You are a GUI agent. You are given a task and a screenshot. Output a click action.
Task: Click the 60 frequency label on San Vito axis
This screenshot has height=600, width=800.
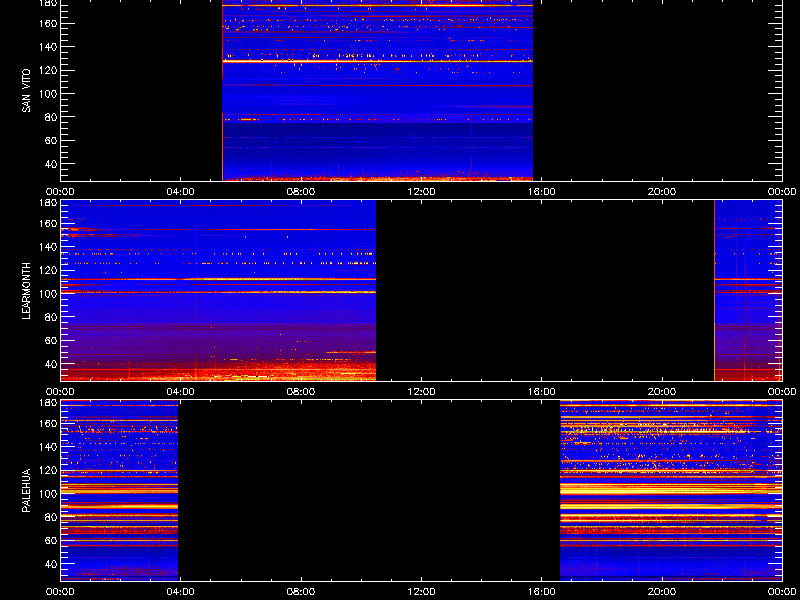click(50, 140)
